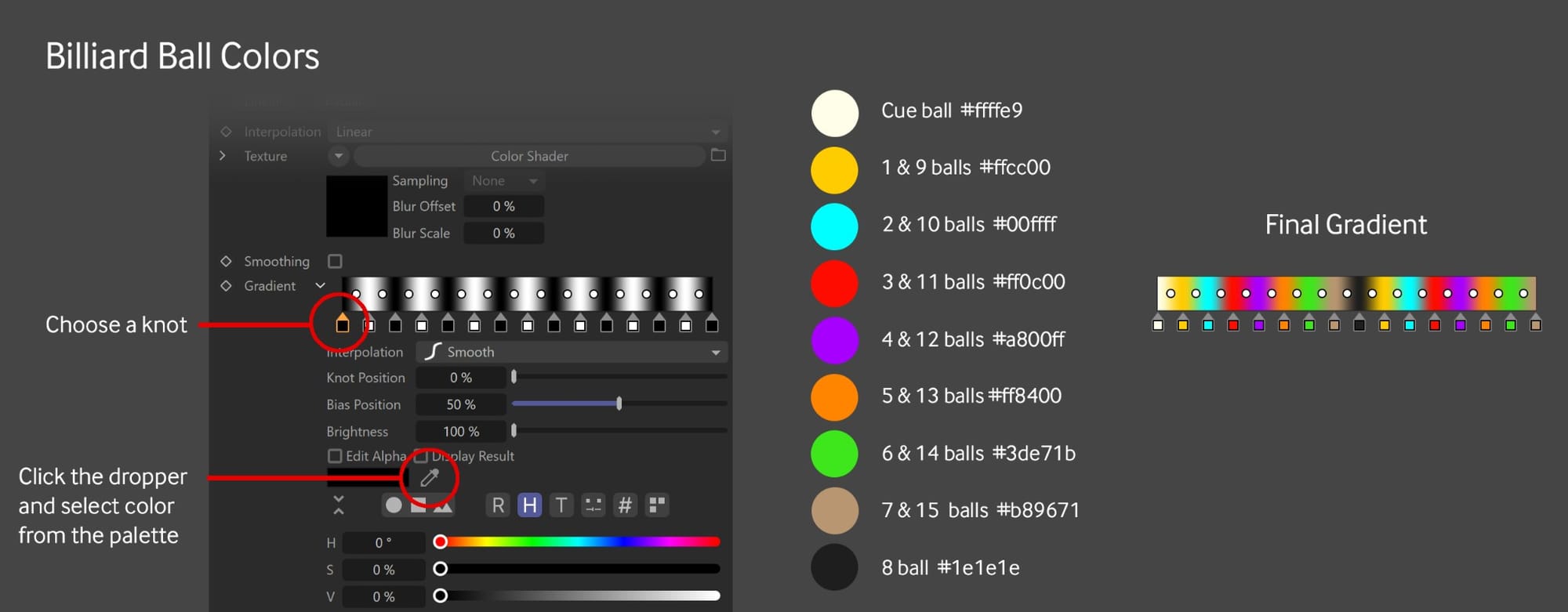Click the Knot Position 0 % field
Image resolution: width=1568 pixels, height=612 pixels.
coord(461,378)
